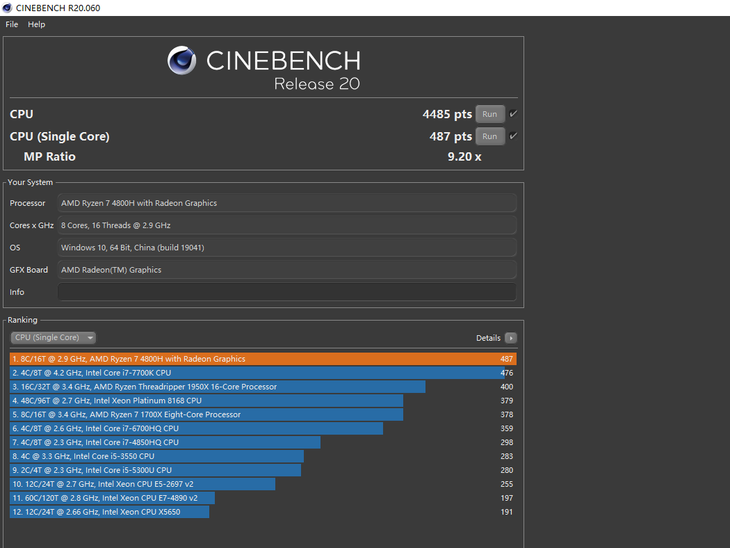Run the CPU (Single Core) benchmark

pyautogui.click(x=490, y=136)
